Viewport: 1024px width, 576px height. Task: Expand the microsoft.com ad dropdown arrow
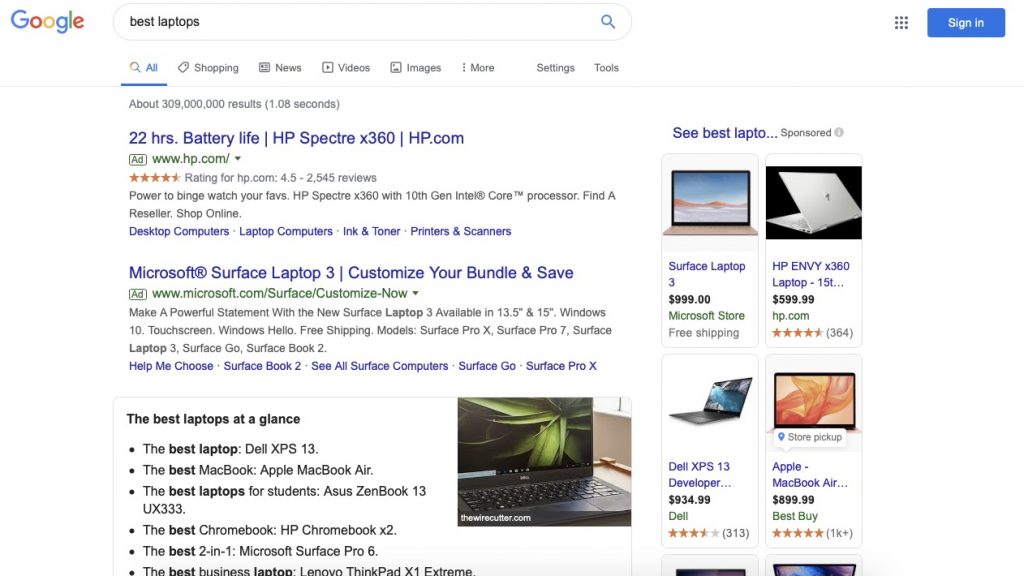415,293
